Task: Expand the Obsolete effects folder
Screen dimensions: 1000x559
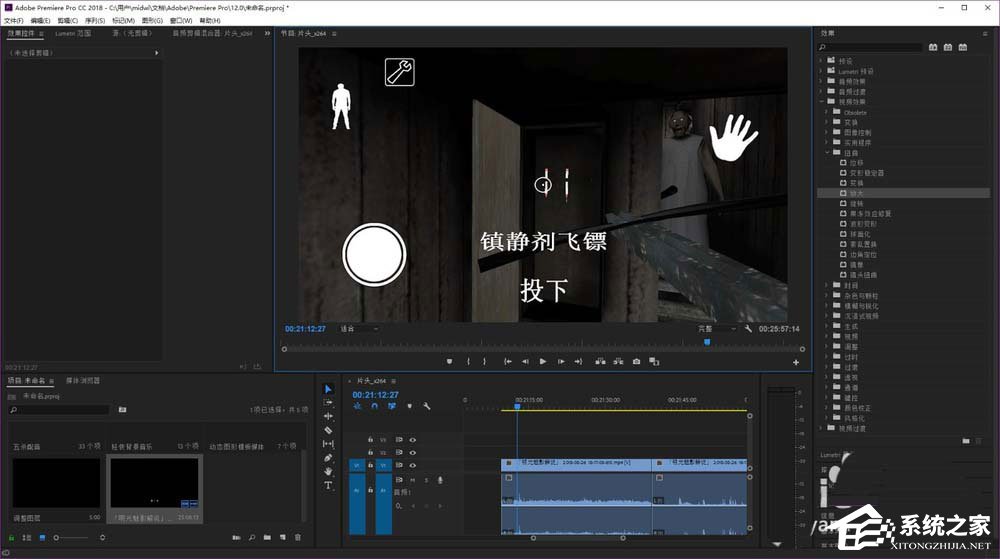Action: (828, 112)
